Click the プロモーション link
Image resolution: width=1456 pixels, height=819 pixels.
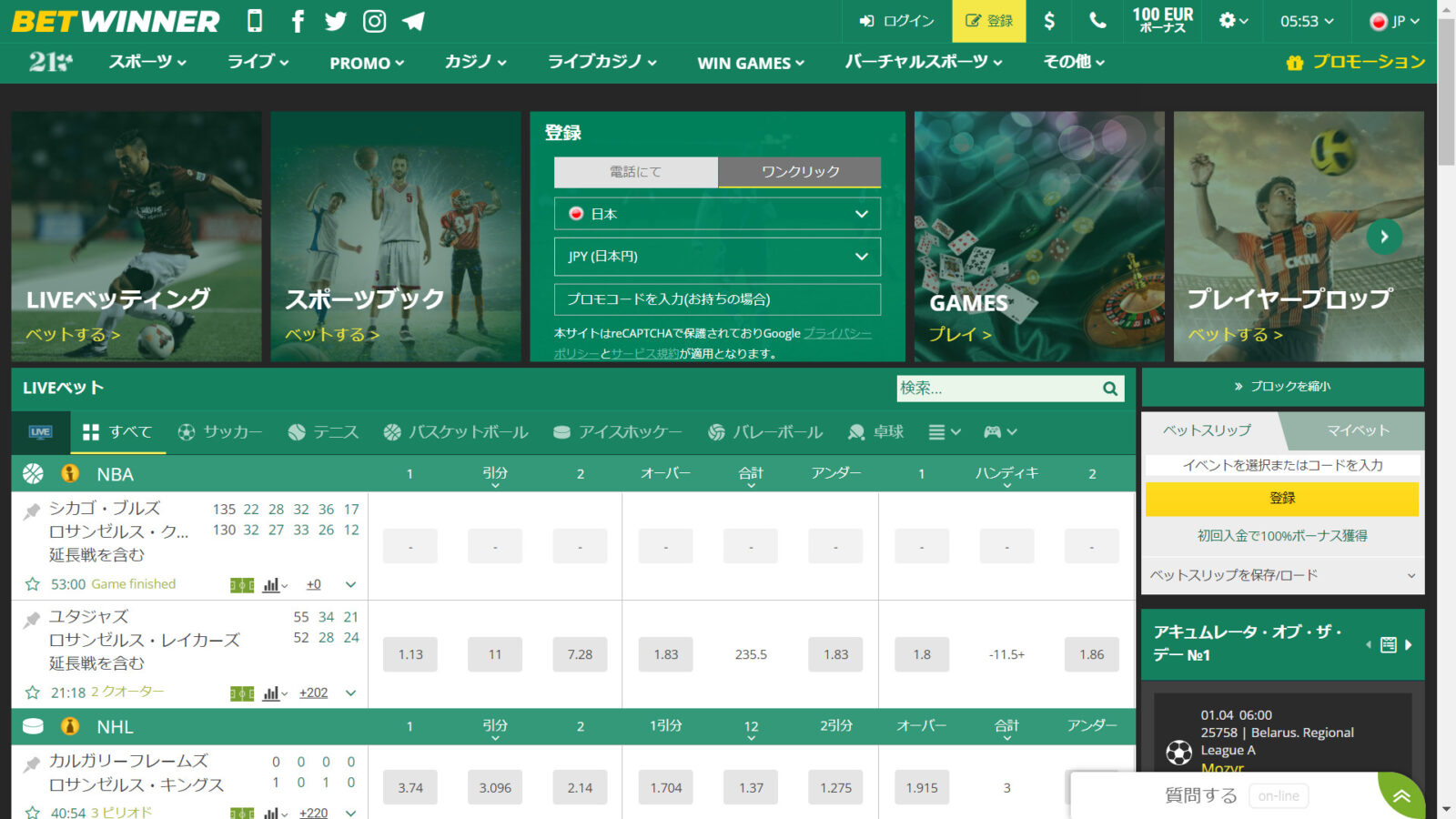point(1355,62)
